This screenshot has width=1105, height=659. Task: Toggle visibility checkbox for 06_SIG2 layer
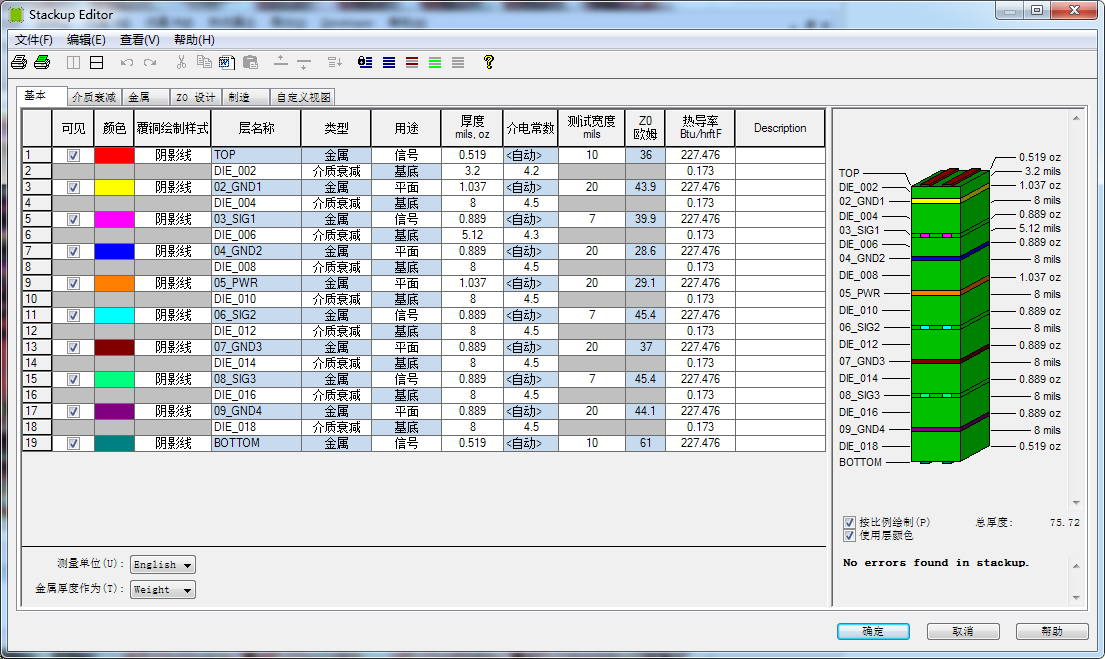tap(73, 315)
